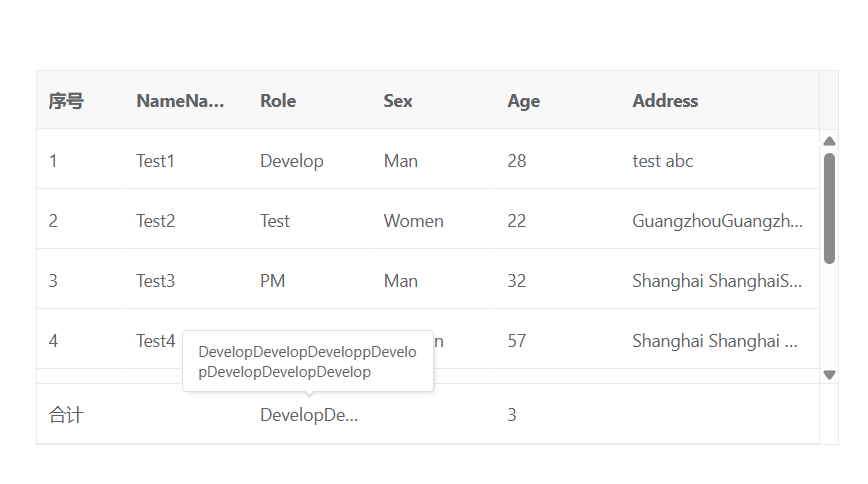Click the vertical scrollbar thumb
The image size is (868, 484).
tap(829, 208)
